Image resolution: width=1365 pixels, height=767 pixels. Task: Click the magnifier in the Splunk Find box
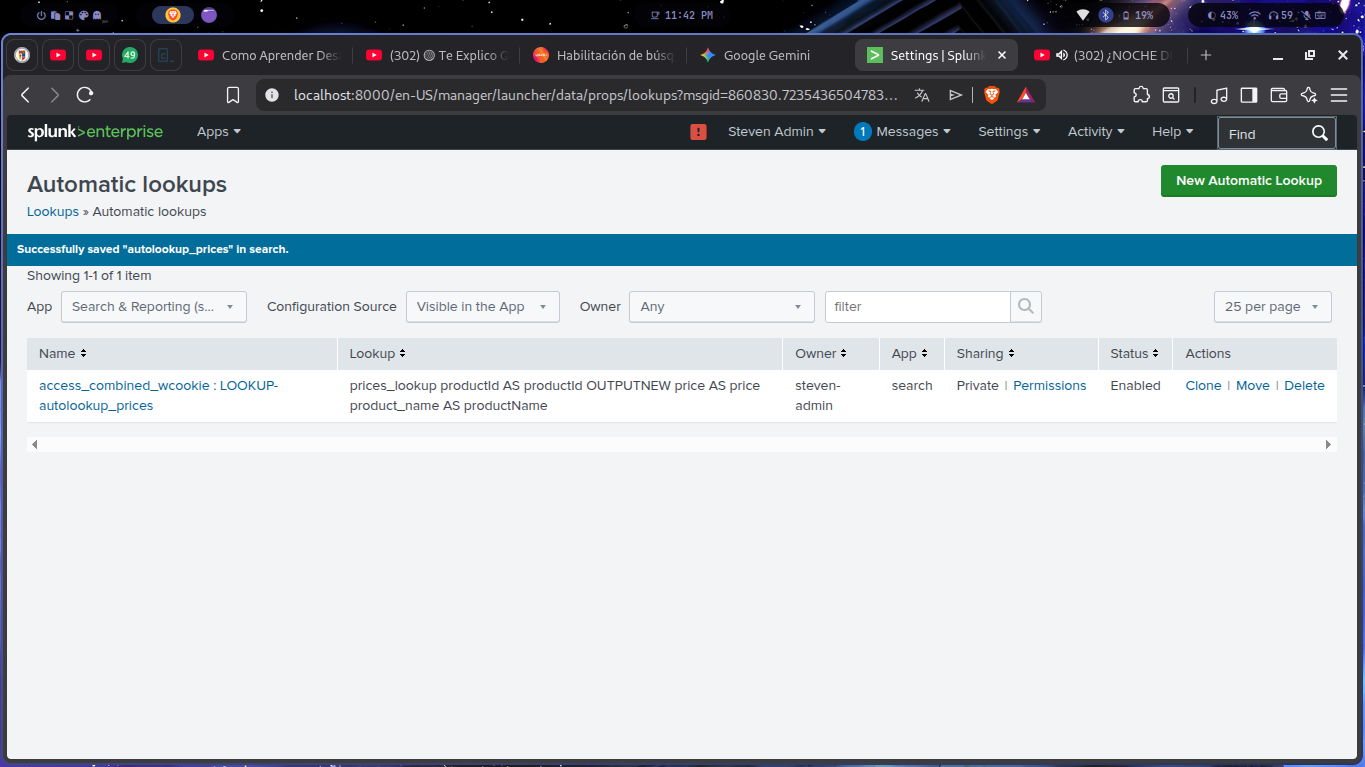click(1319, 132)
